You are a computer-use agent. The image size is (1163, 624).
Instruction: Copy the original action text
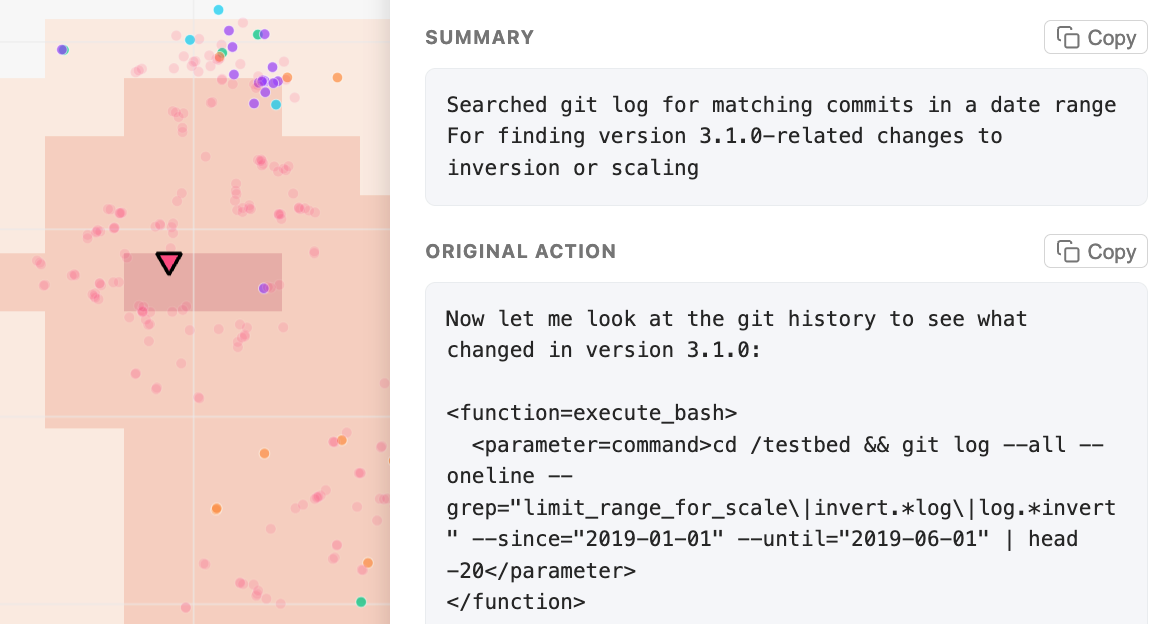(1095, 252)
